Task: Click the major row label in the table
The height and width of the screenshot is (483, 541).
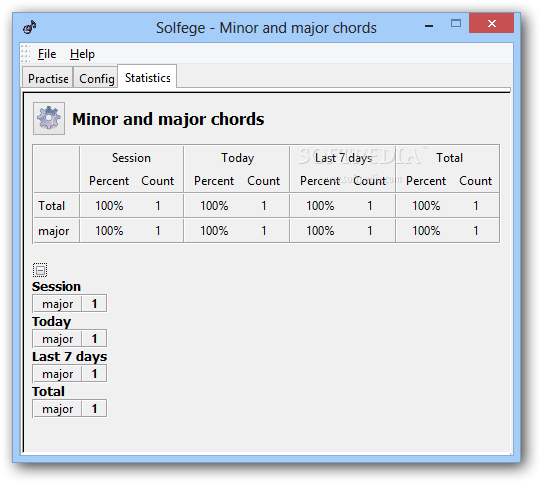Action: (53, 231)
